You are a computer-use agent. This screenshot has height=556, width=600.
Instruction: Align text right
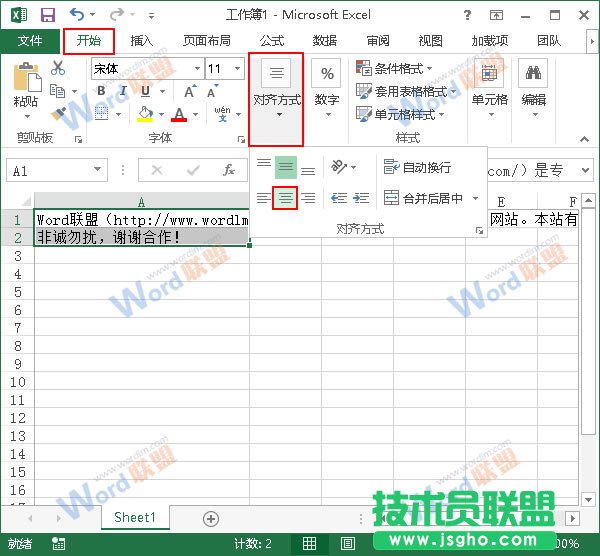[308, 198]
